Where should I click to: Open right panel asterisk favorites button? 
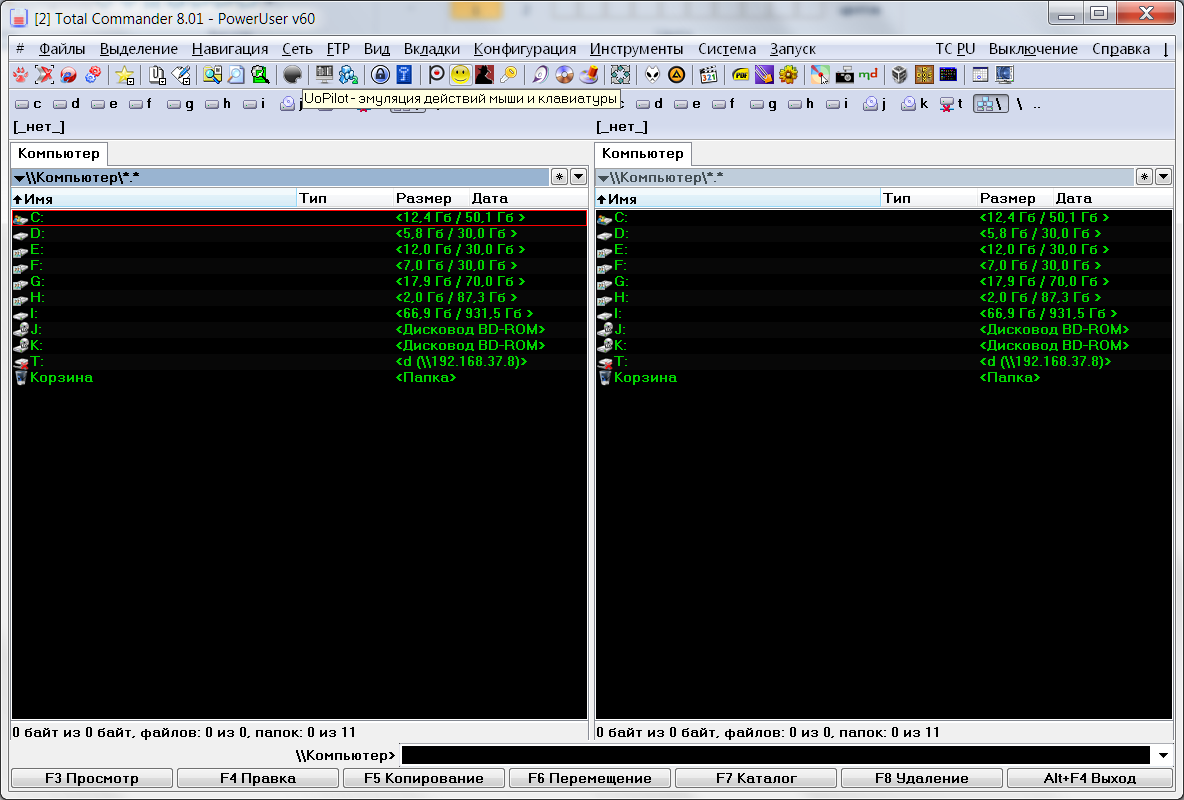point(1144,177)
